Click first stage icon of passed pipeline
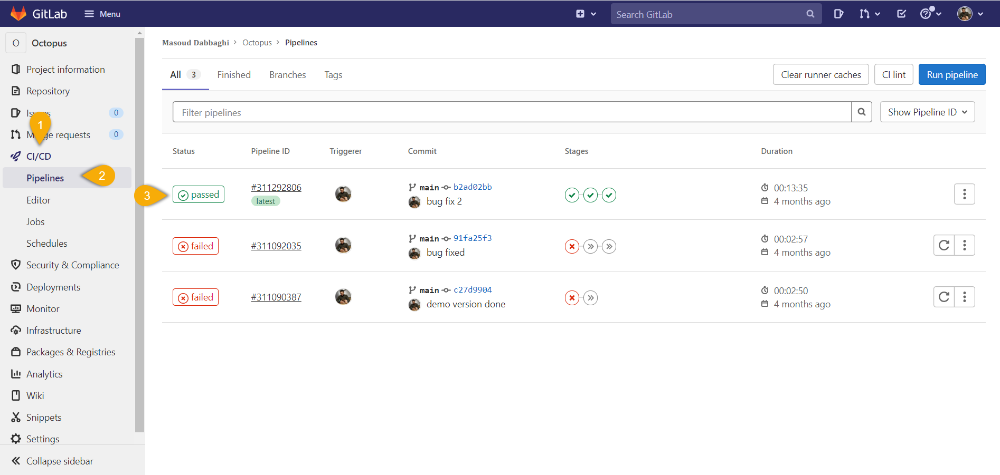The image size is (1000, 475). [x=572, y=194]
